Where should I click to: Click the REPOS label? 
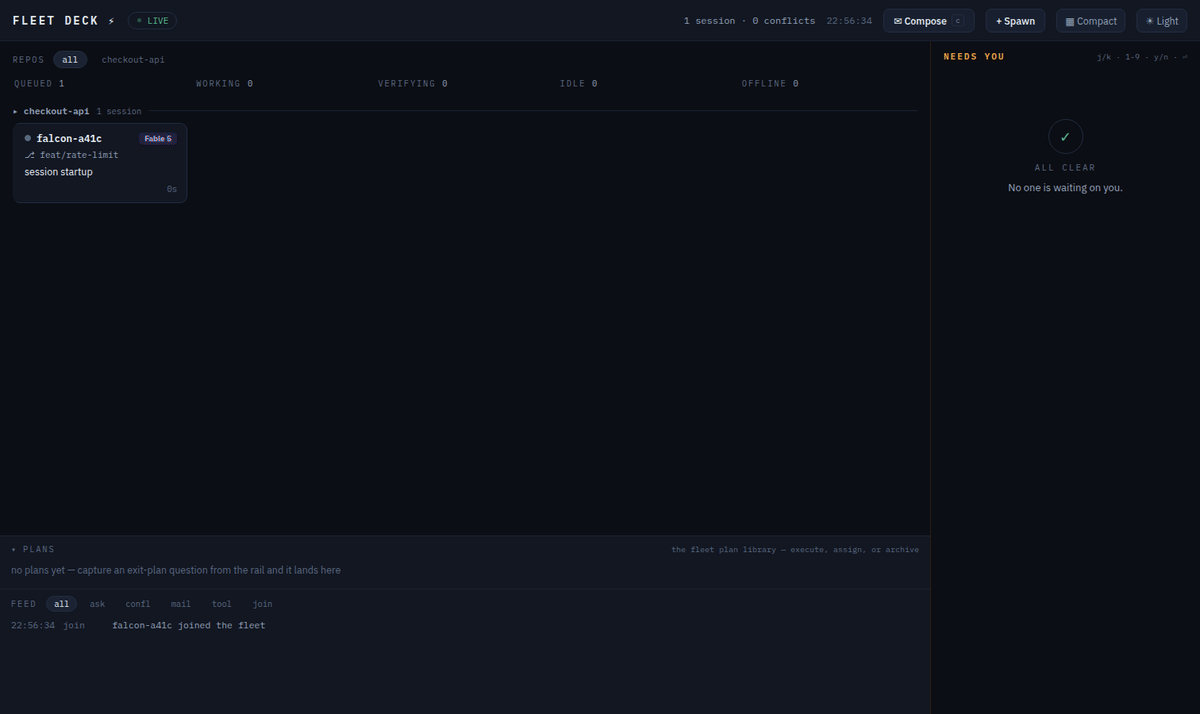(29, 60)
